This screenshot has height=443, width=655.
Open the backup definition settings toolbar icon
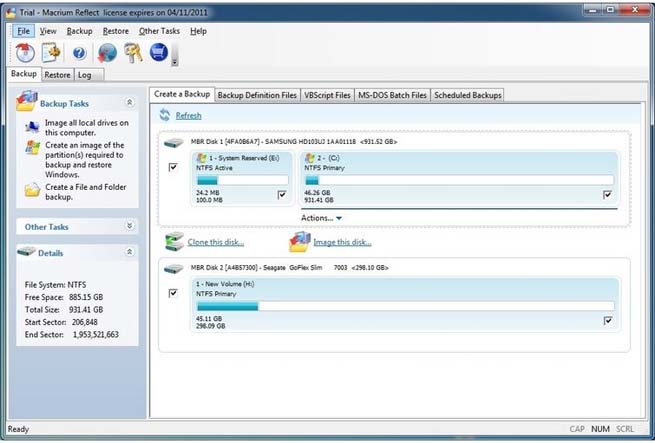pyautogui.click(x=51, y=53)
